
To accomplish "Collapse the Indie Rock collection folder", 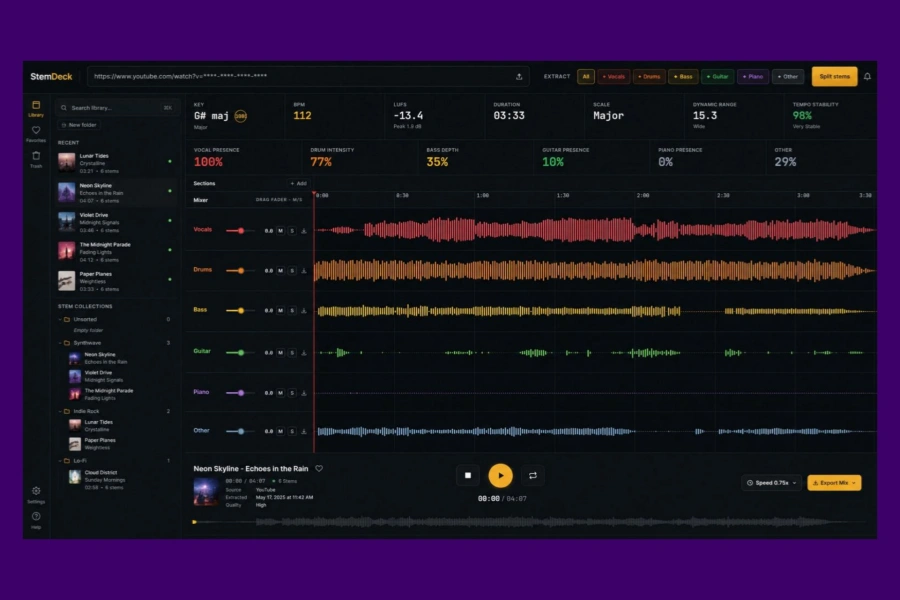I will pyautogui.click(x=60, y=411).
